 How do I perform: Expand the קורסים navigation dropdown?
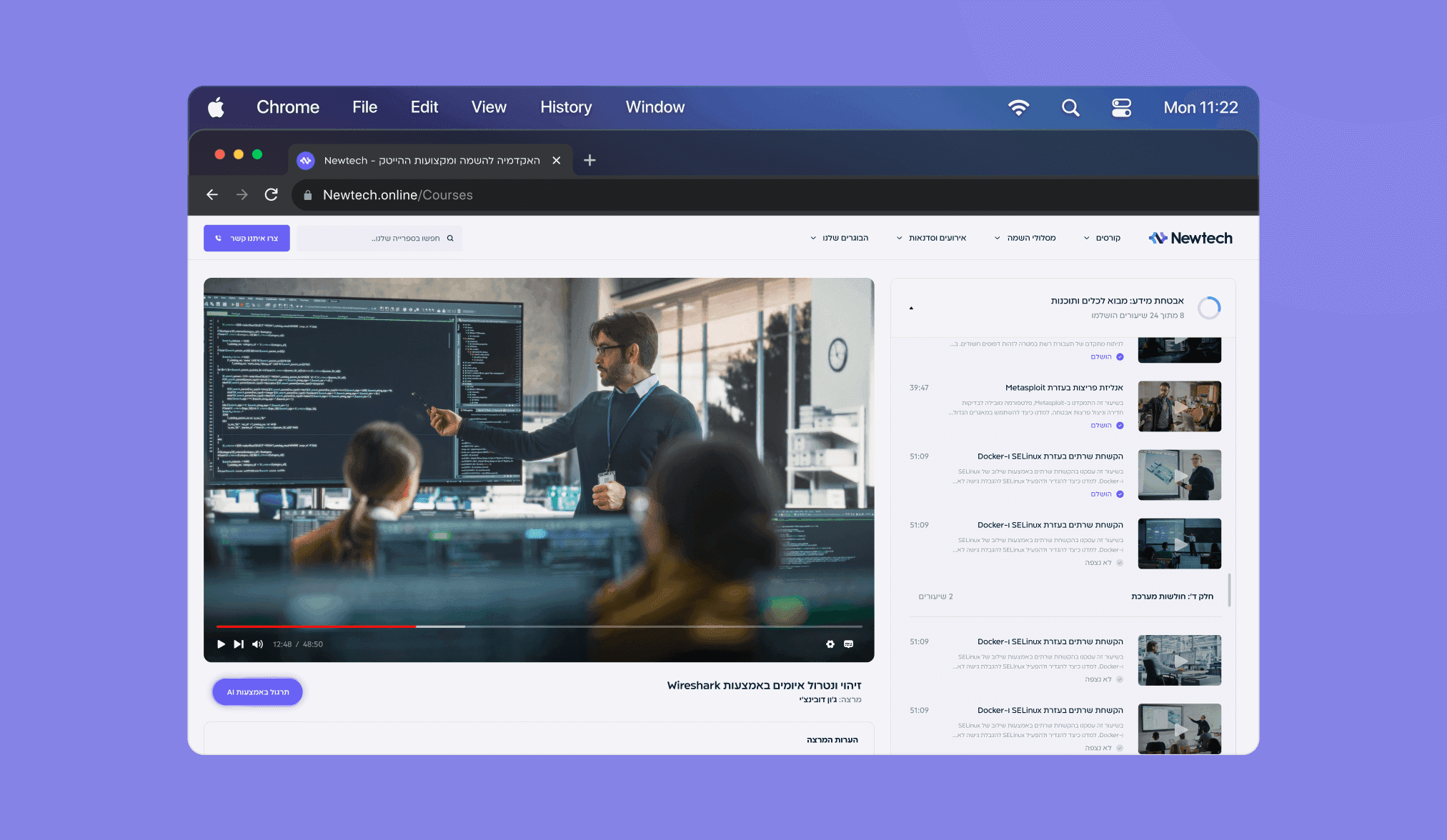pos(1102,239)
